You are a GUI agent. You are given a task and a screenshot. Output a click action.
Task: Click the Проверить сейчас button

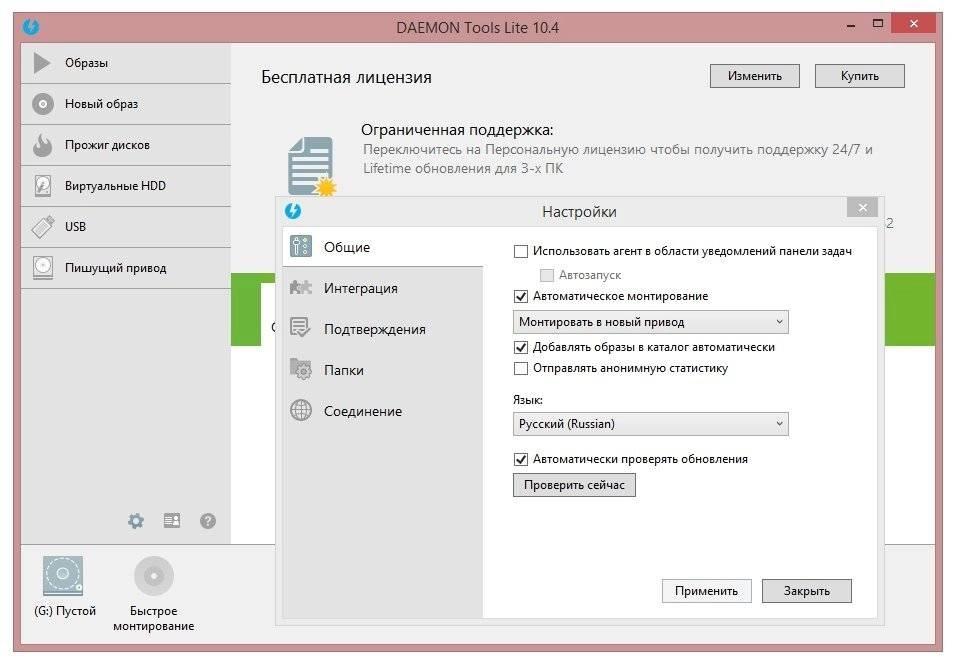coord(574,485)
